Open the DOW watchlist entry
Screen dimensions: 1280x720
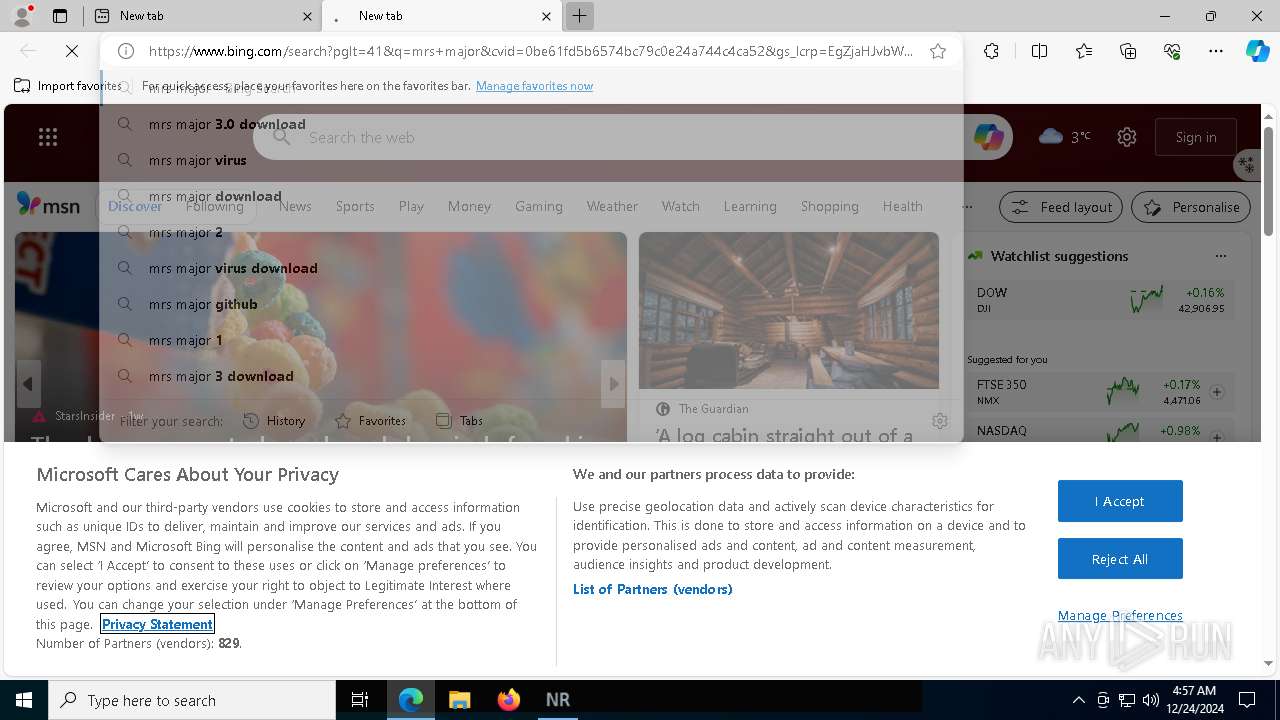pyautogui.click(x=1100, y=300)
